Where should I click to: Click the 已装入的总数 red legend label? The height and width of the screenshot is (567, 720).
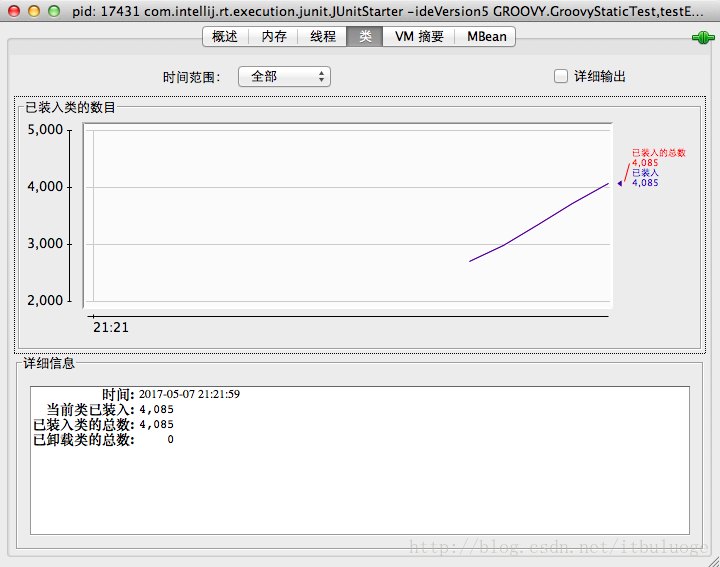[x=658, y=153]
